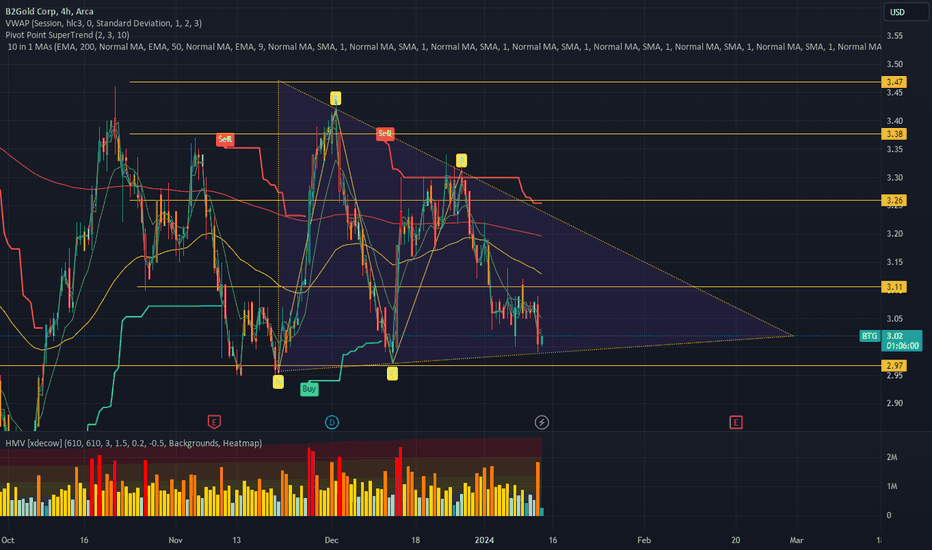Click the Dec date axis label
Image resolution: width=932 pixels, height=550 pixels.
[x=332, y=540]
